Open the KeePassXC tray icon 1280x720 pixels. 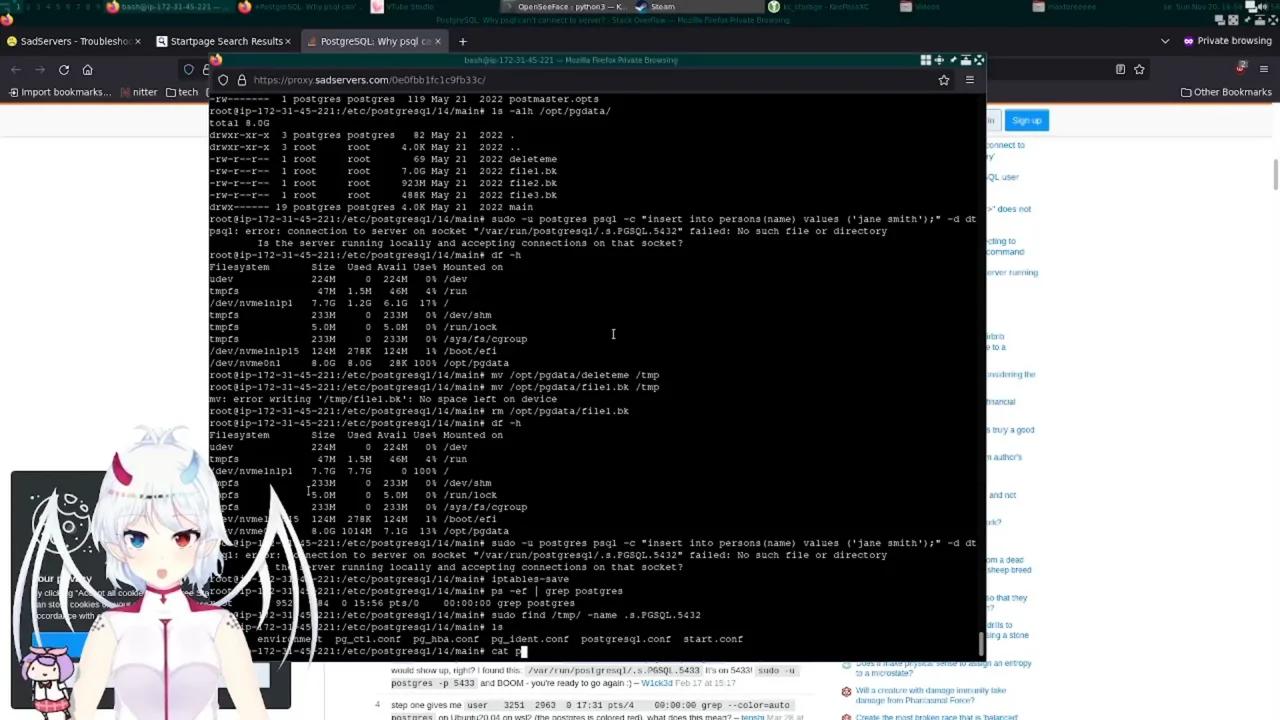[774, 7]
